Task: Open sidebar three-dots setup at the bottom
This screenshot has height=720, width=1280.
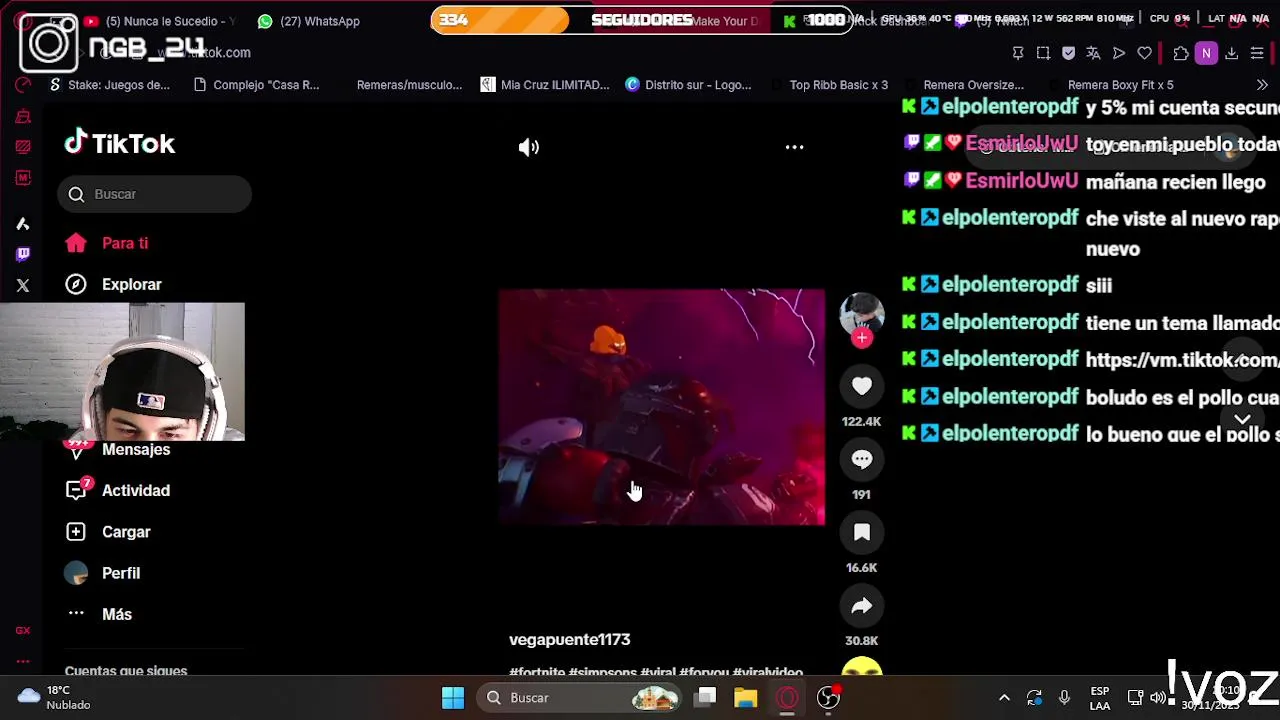Action: (23, 661)
